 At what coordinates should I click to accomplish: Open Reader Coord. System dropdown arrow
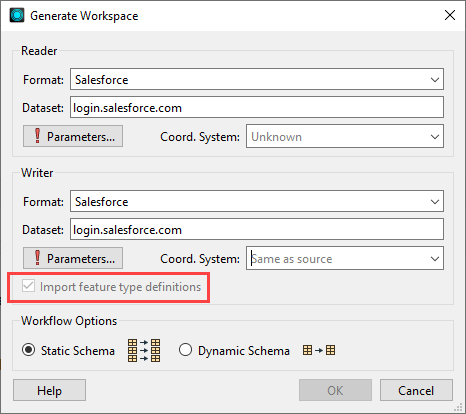tap(435, 137)
